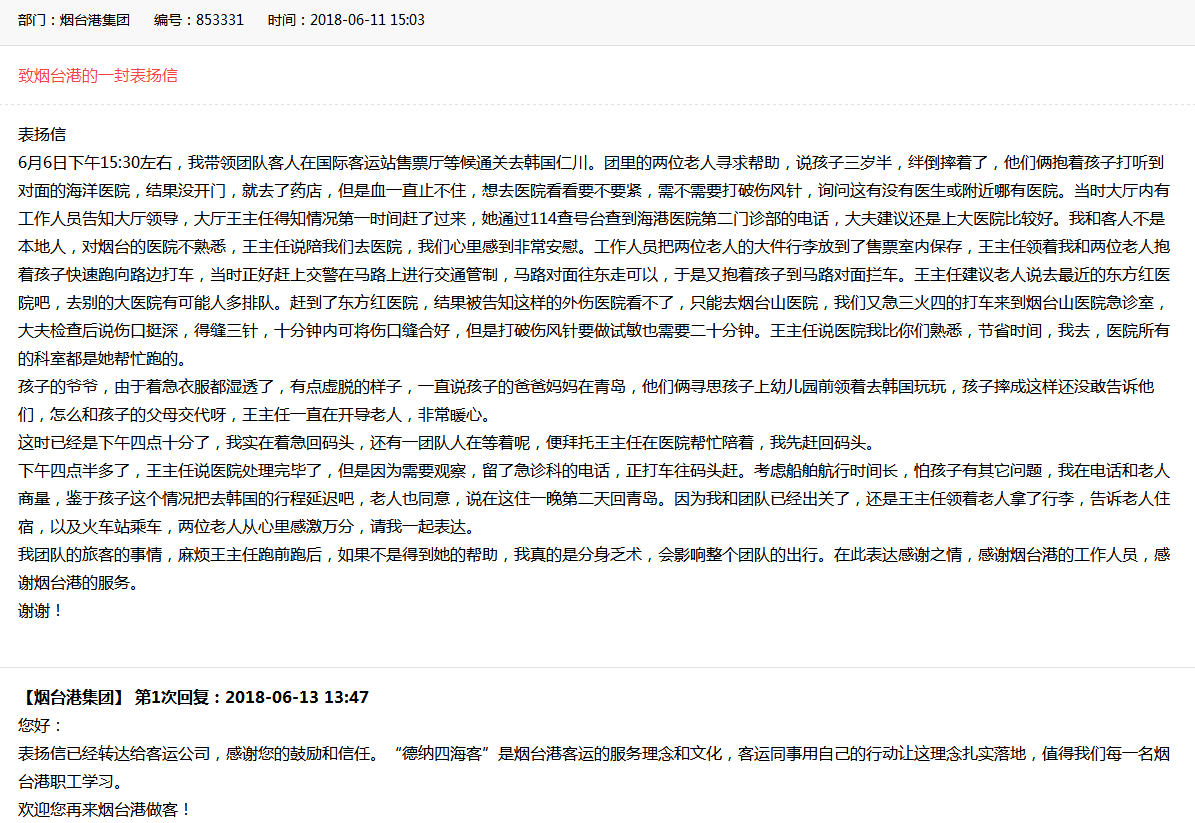The width and height of the screenshot is (1195, 823).
Task: Click the paragraph starting 下午四点半多了
Action: click(594, 499)
